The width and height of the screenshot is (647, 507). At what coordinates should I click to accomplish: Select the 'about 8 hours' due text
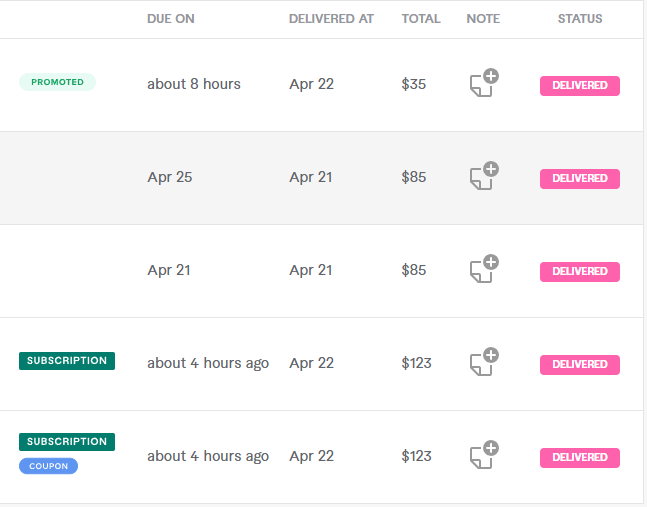(194, 84)
